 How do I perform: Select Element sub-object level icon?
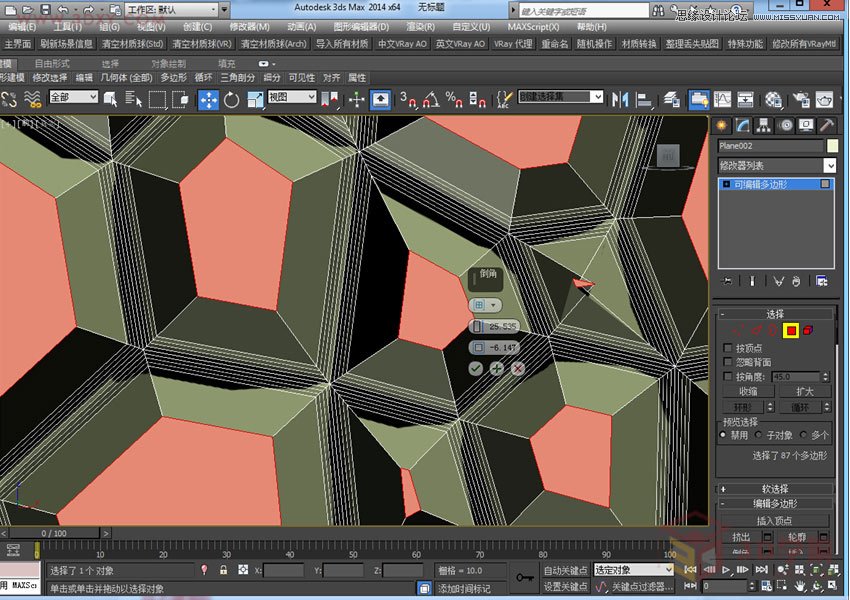(x=808, y=331)
